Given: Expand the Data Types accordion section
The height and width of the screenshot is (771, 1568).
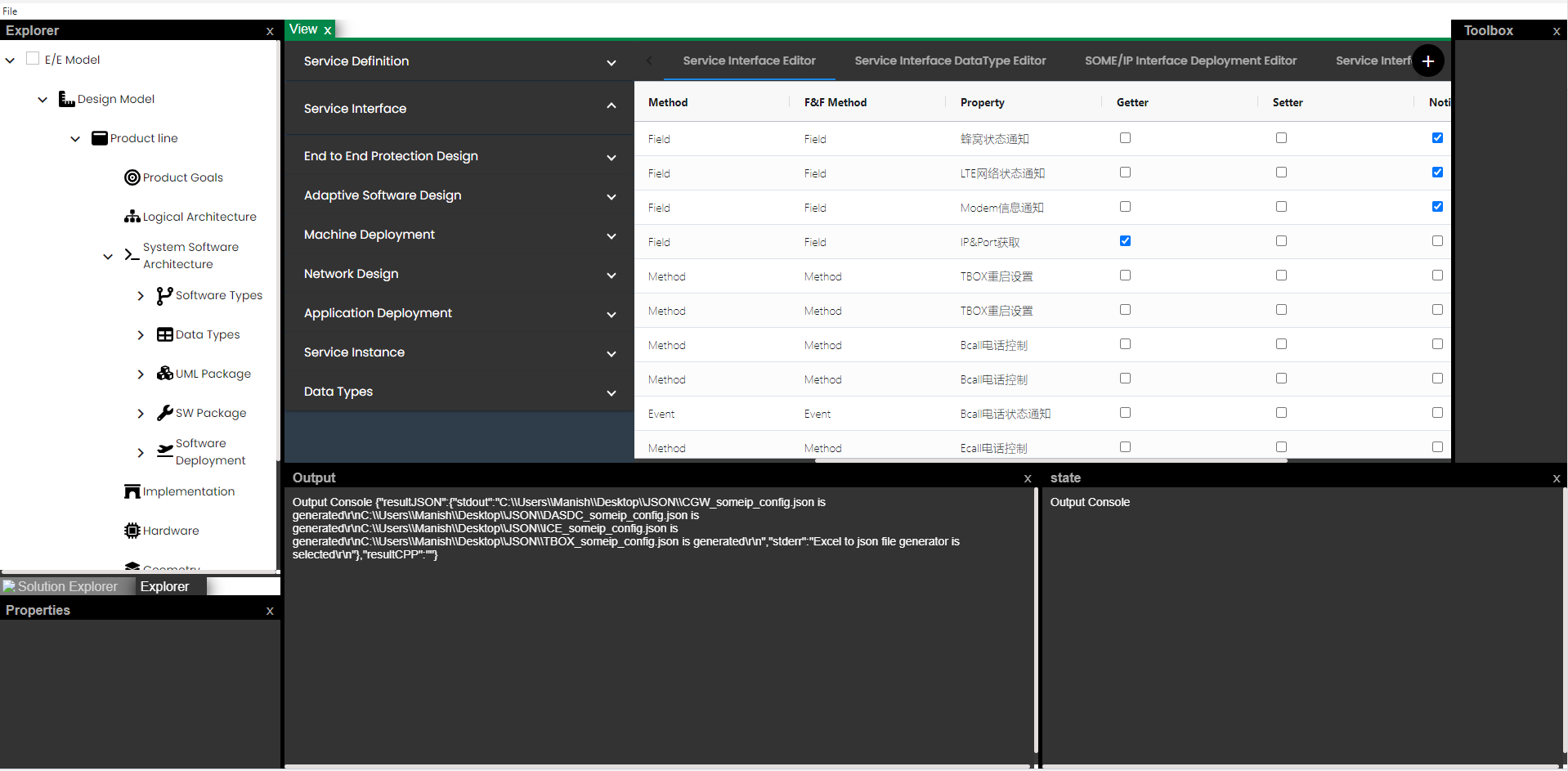Looking at the screenshot, I should 459,392.
